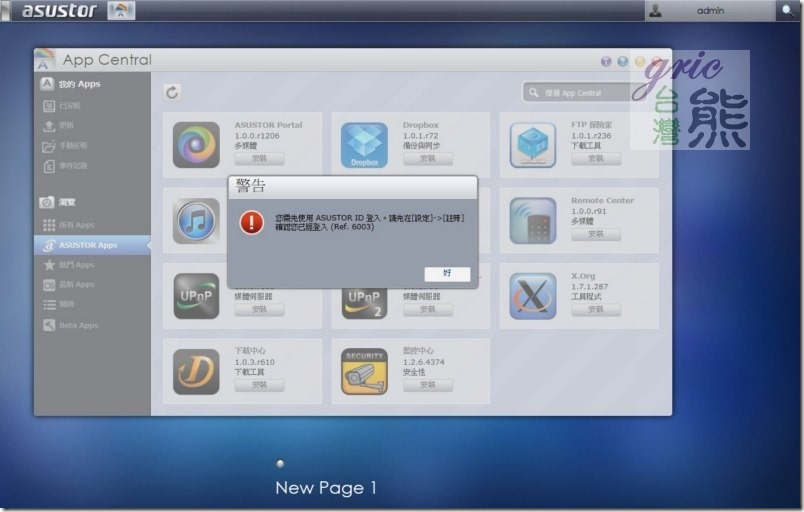Install X.Org with its 安裝 button
Viewport: 804px width, 512px height.
coord(596,309)
